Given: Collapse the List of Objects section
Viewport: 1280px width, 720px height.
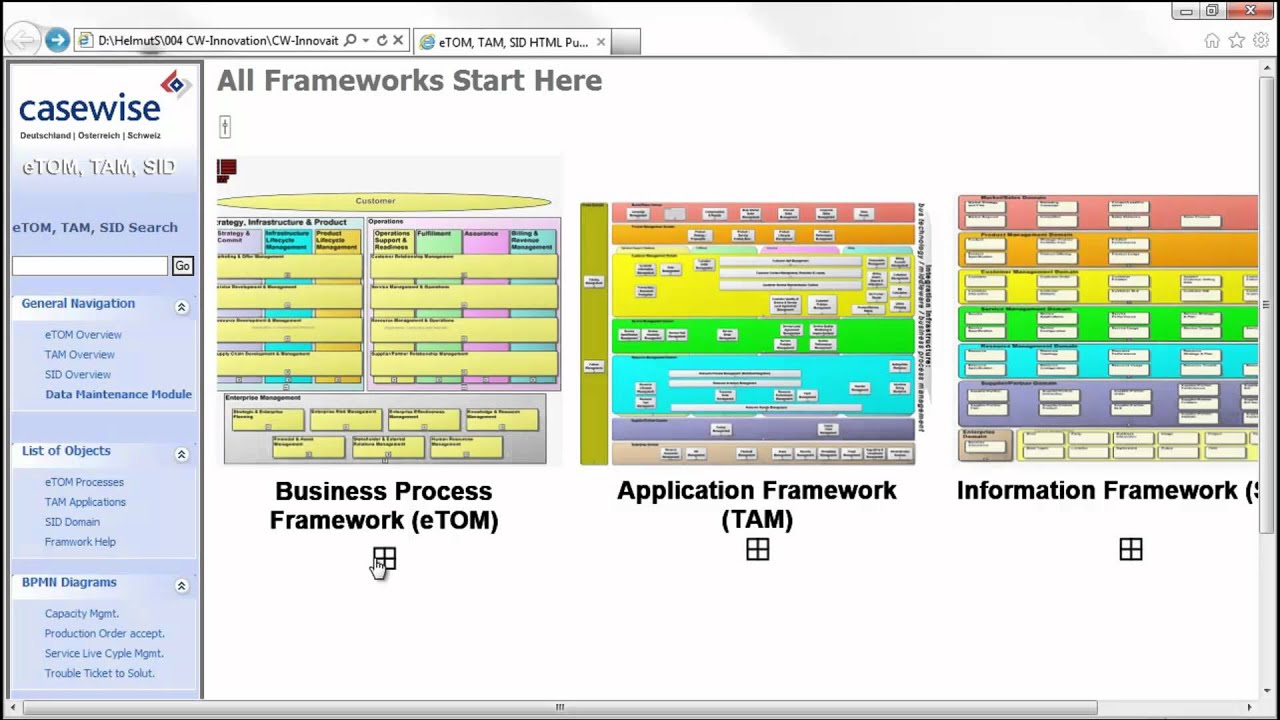Looking at the screenshot, I should [181, 454].
